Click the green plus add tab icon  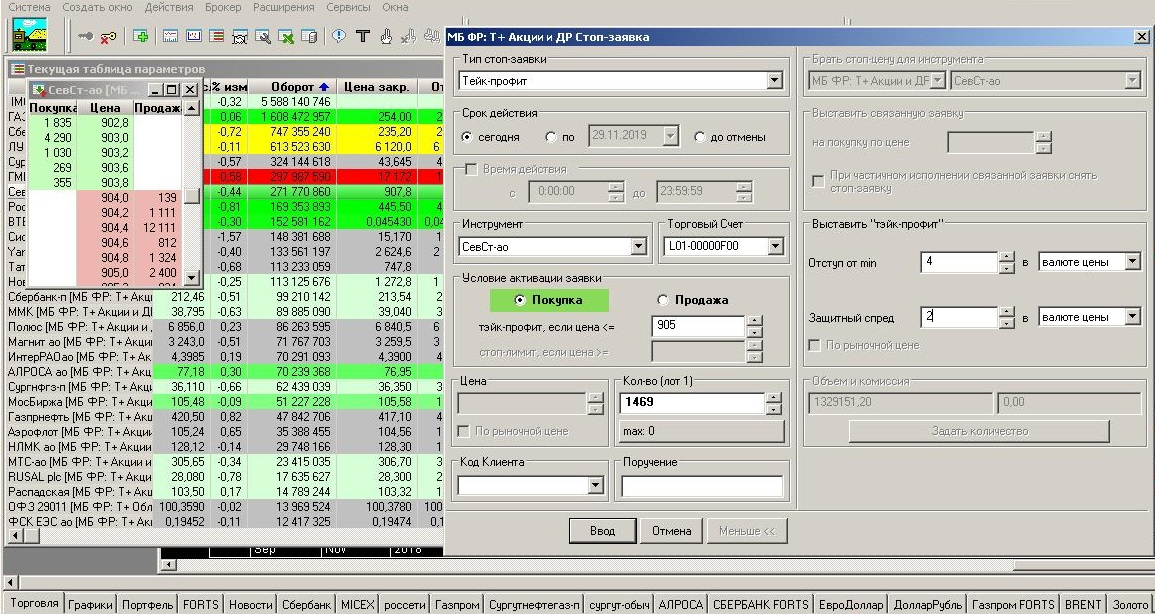(x=141, y=36)
